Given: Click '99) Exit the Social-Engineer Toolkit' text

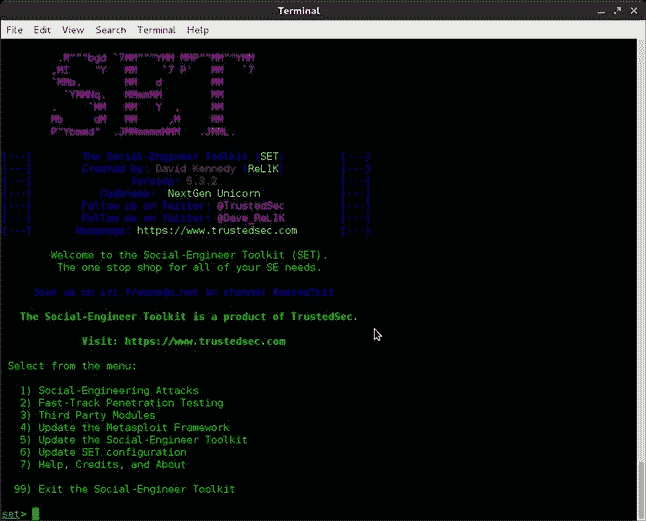Looking at the screenshot, I should pyautogui.click(x=124, y=489).
